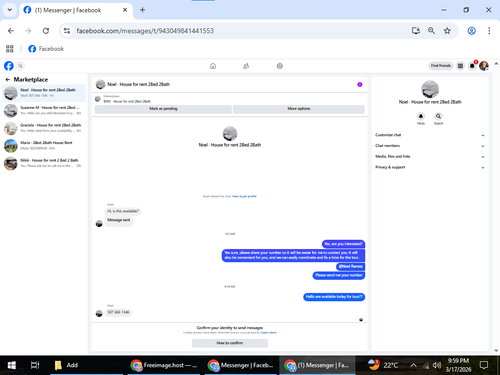Expand the Customize chat section
This screenshot has width=500, height=375.
point(430,135)
